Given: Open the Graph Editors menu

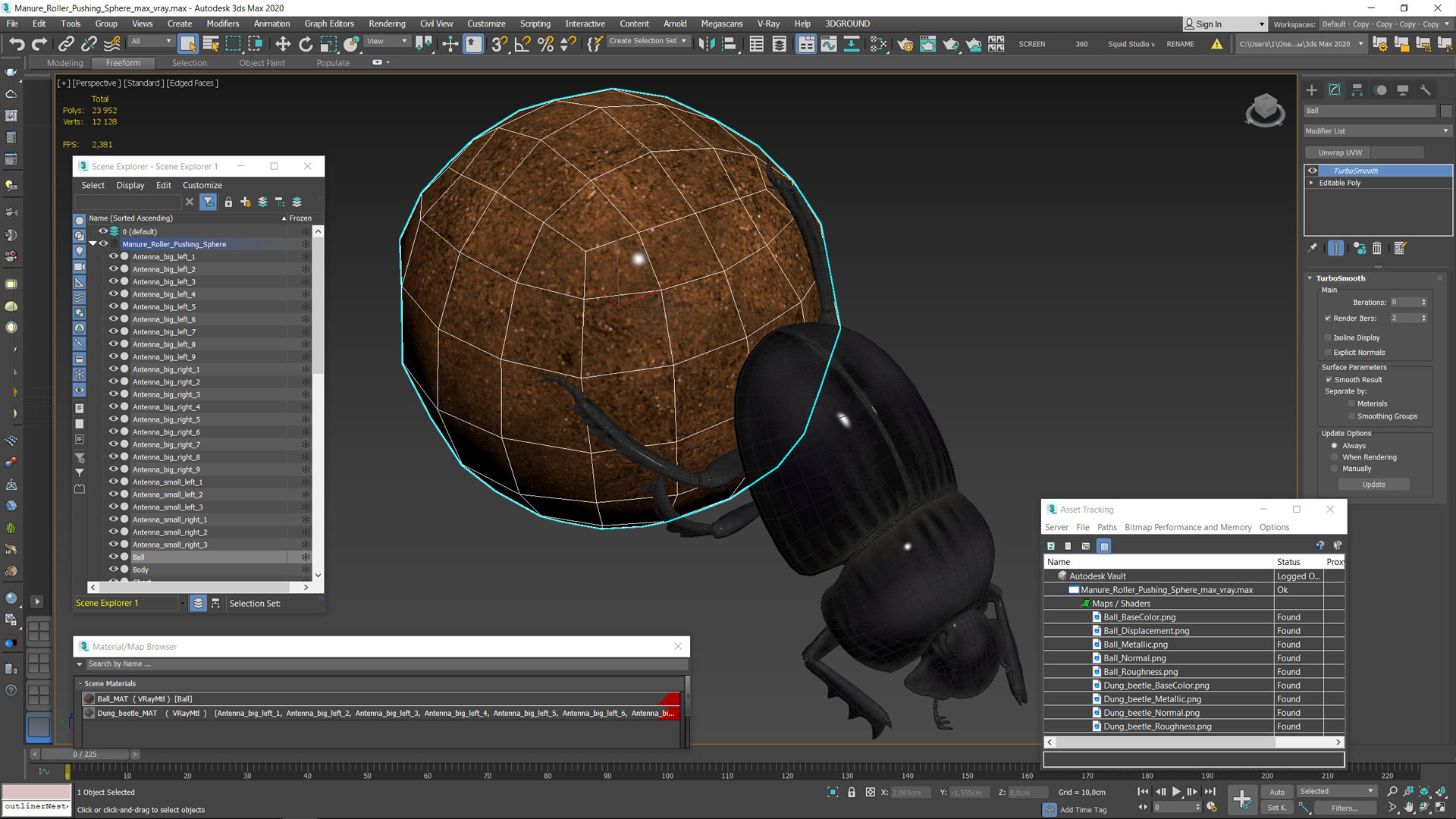Looking at the screenshot, I should point(329,24).
